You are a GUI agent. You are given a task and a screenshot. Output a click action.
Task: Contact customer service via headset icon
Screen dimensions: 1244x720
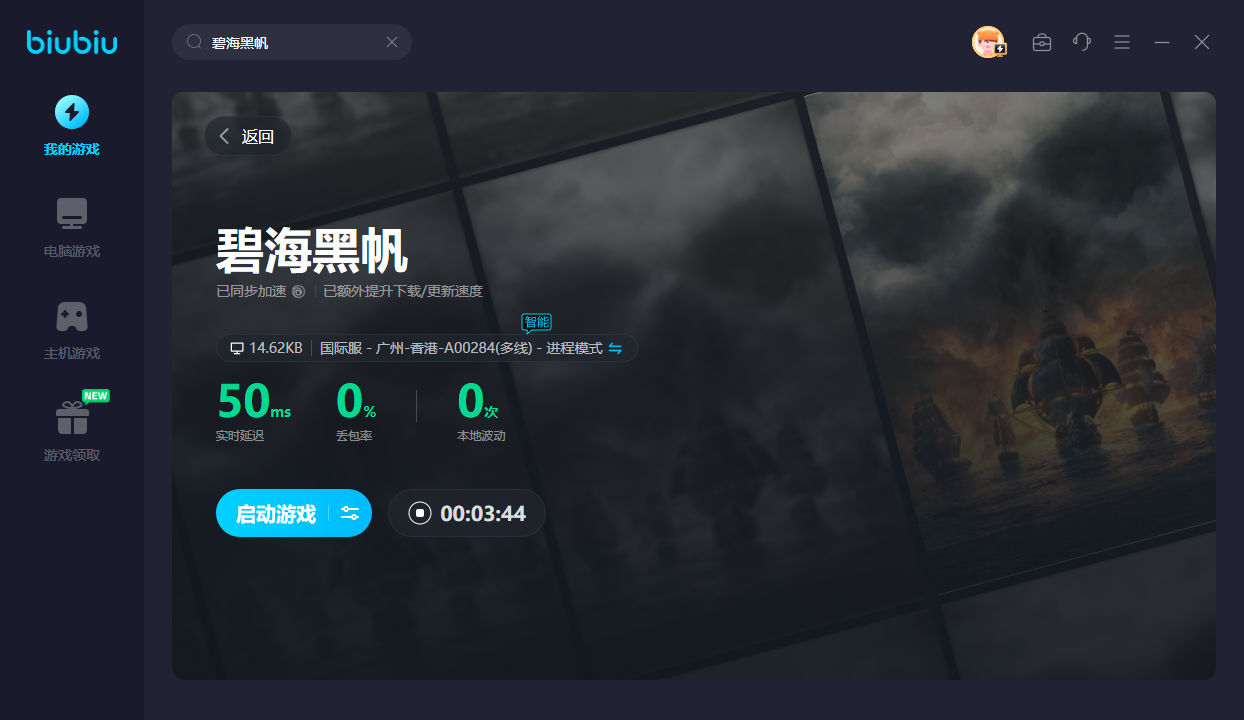tap(1082, 42)
